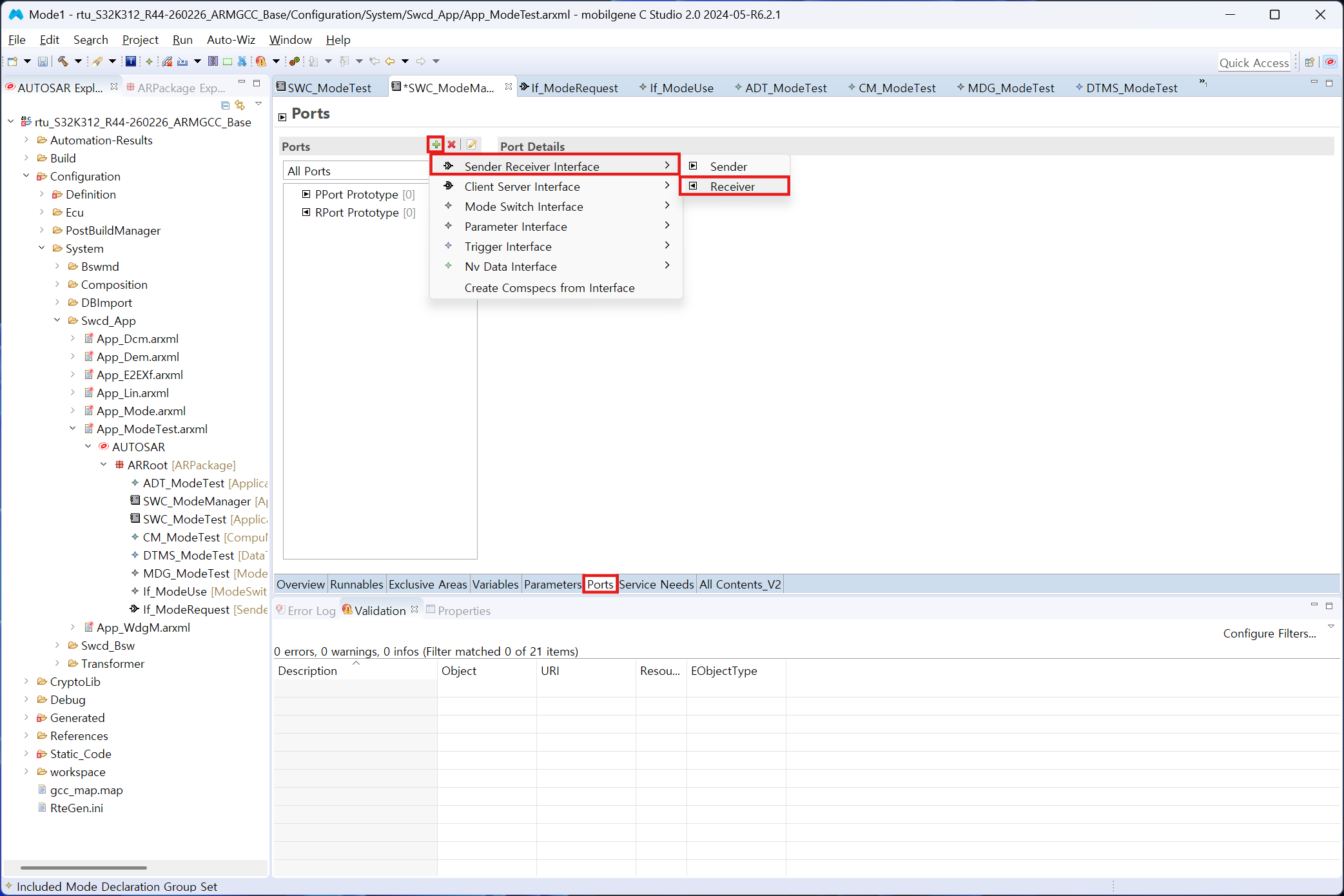The width and height of the screenshot is (1344, 896).
Task: Click the blue T toolbar icon
Action: 131,61
